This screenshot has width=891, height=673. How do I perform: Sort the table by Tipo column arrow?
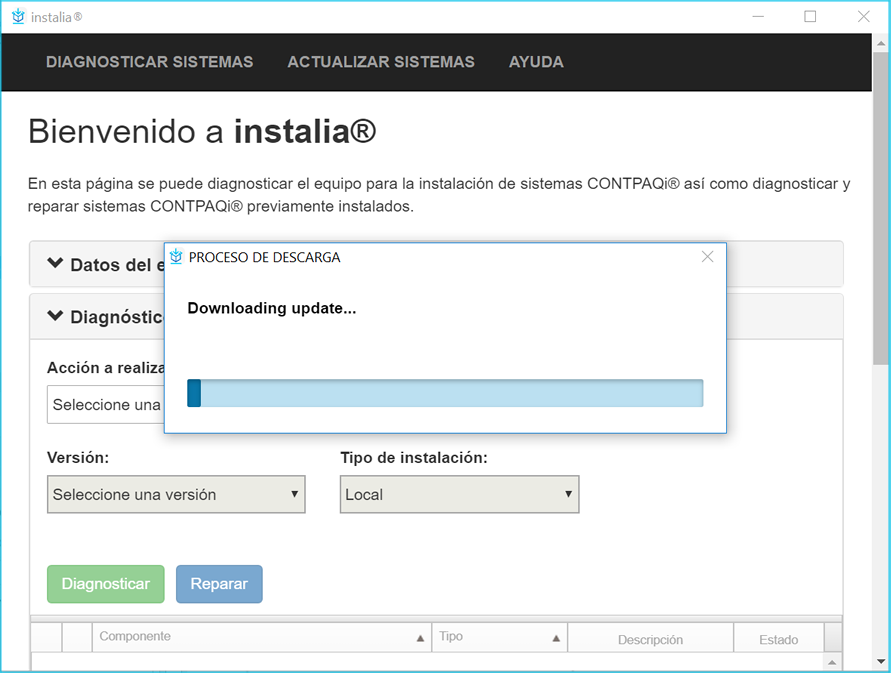(x=556, y=638)
